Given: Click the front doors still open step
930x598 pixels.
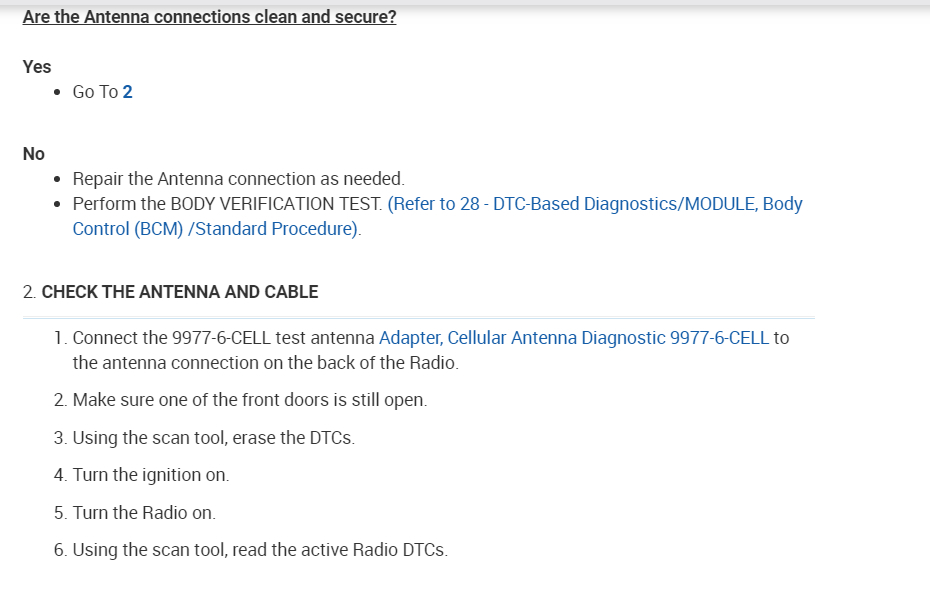Looking at the screenshot, I should point(249,400).
